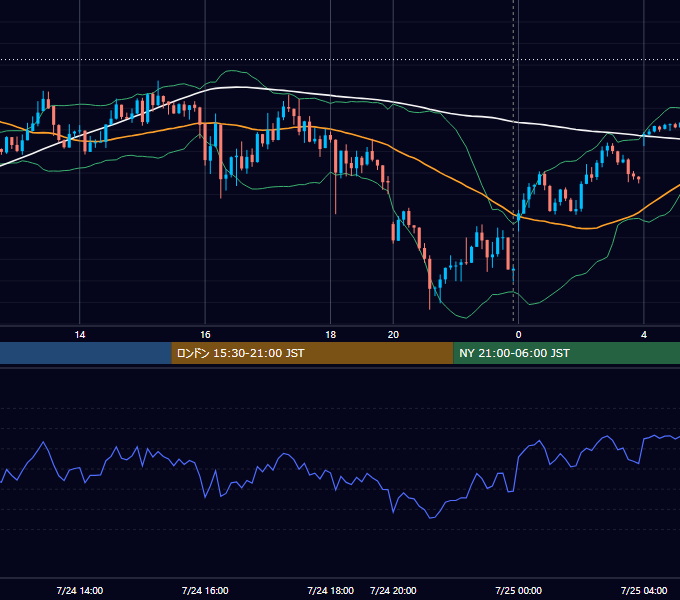The image size is (680, 600).
Task: Click the 20 hour label on price chart
Action: coord(393,335)
